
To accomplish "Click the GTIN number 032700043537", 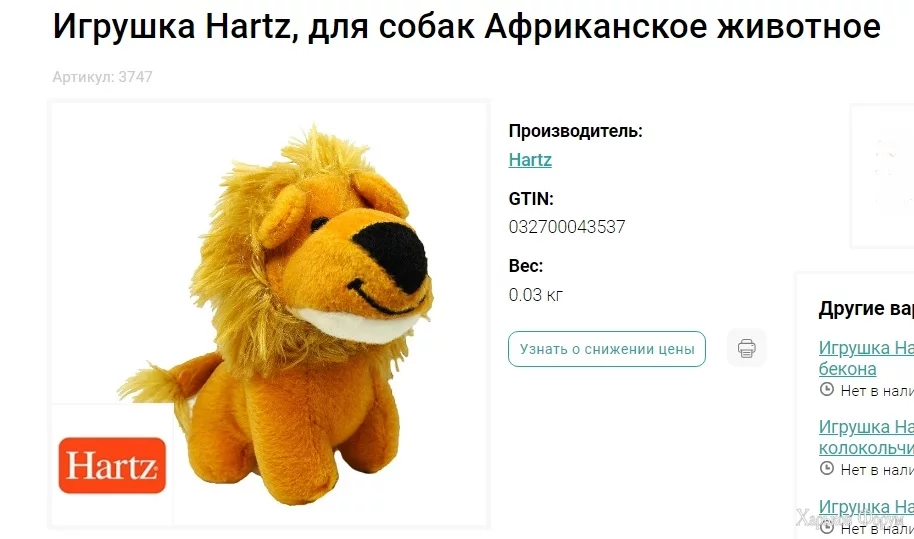I will coord(567,227).
